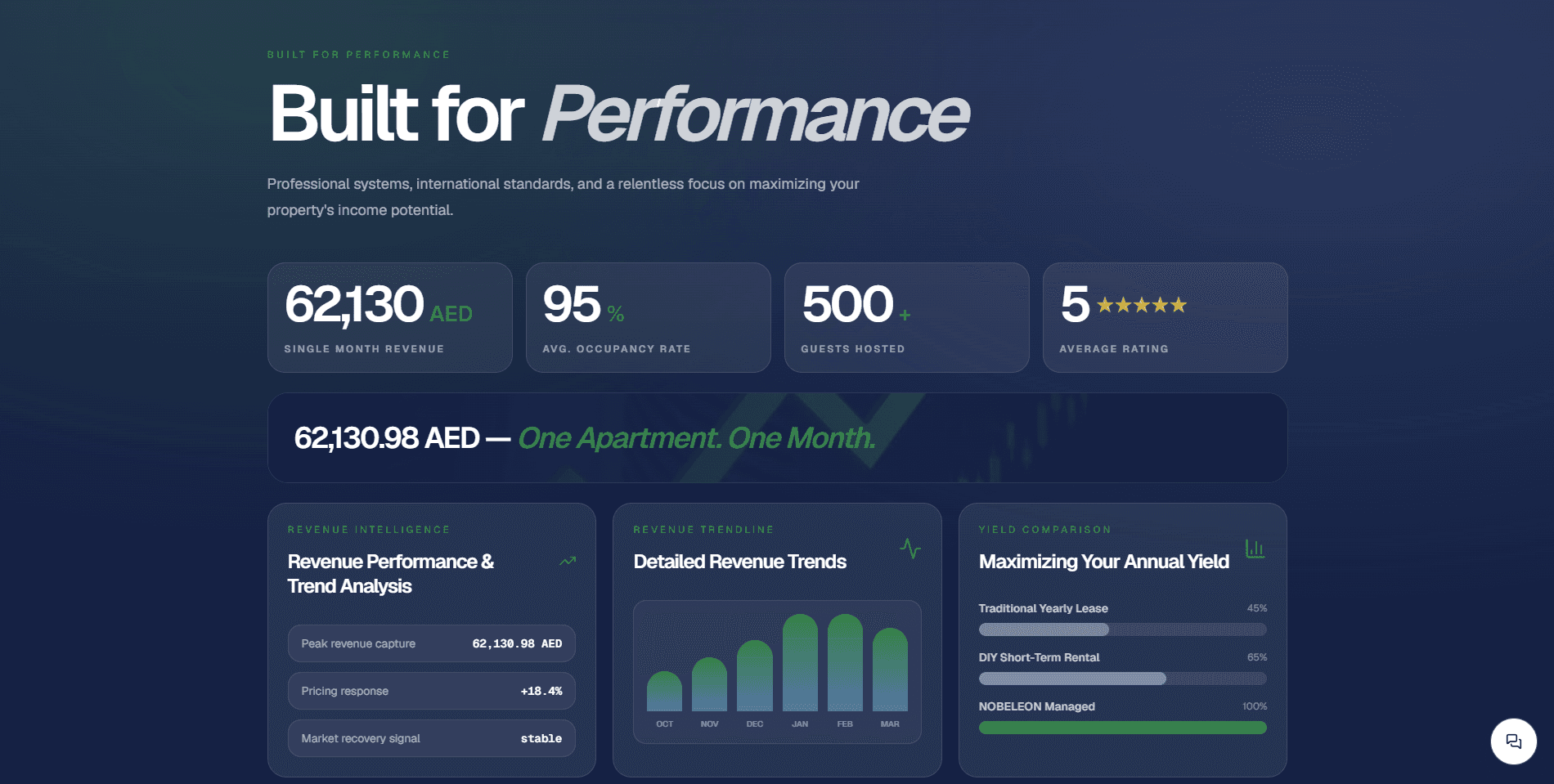Viewport: 1554px width, 784px height.
Task: Click the small 'BUILT FOR PERFORMANCE' eyebrow label
Action: point(359,55)
